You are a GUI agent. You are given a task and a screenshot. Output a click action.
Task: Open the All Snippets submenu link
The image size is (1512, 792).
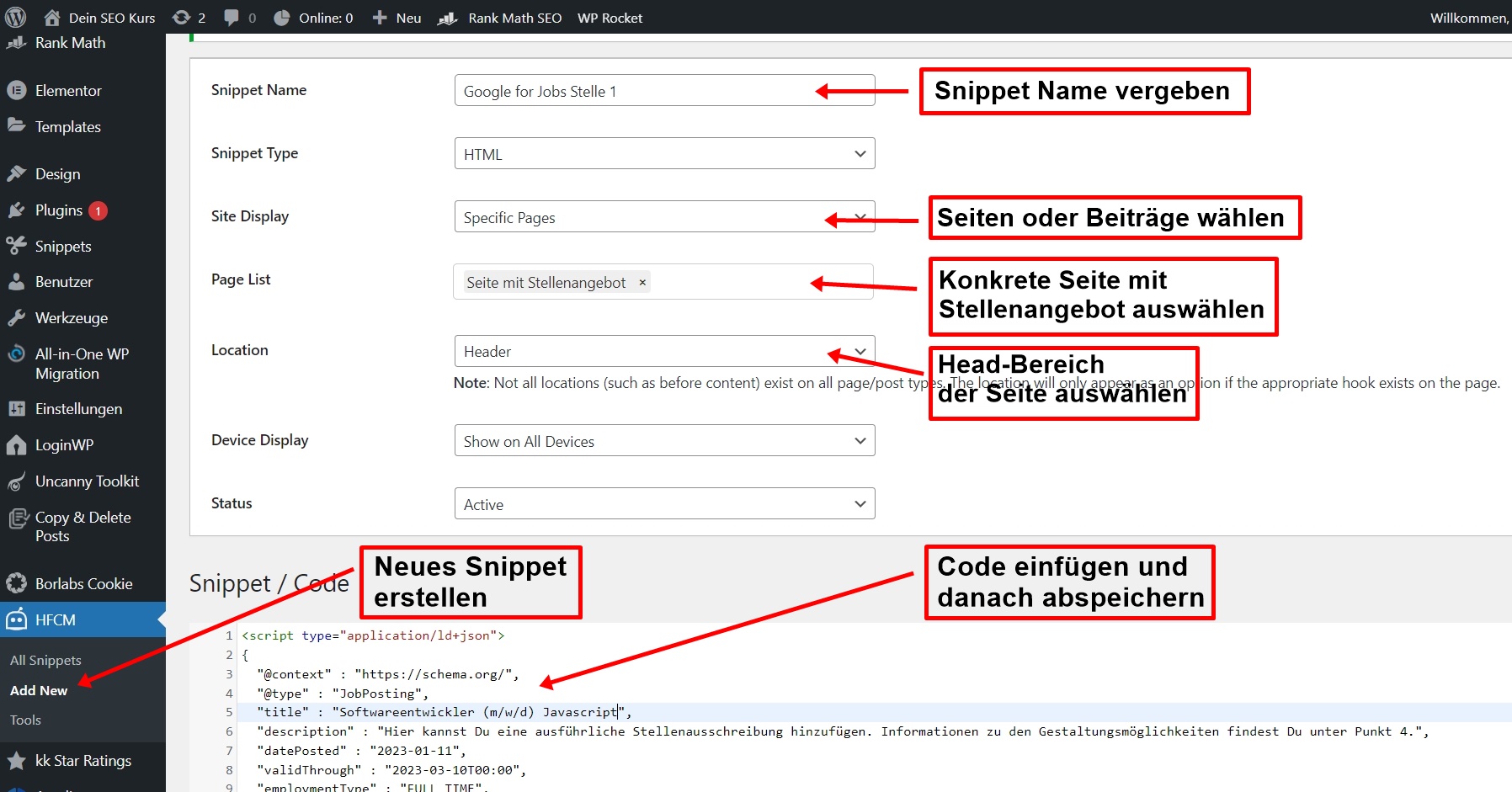(45, 661)
